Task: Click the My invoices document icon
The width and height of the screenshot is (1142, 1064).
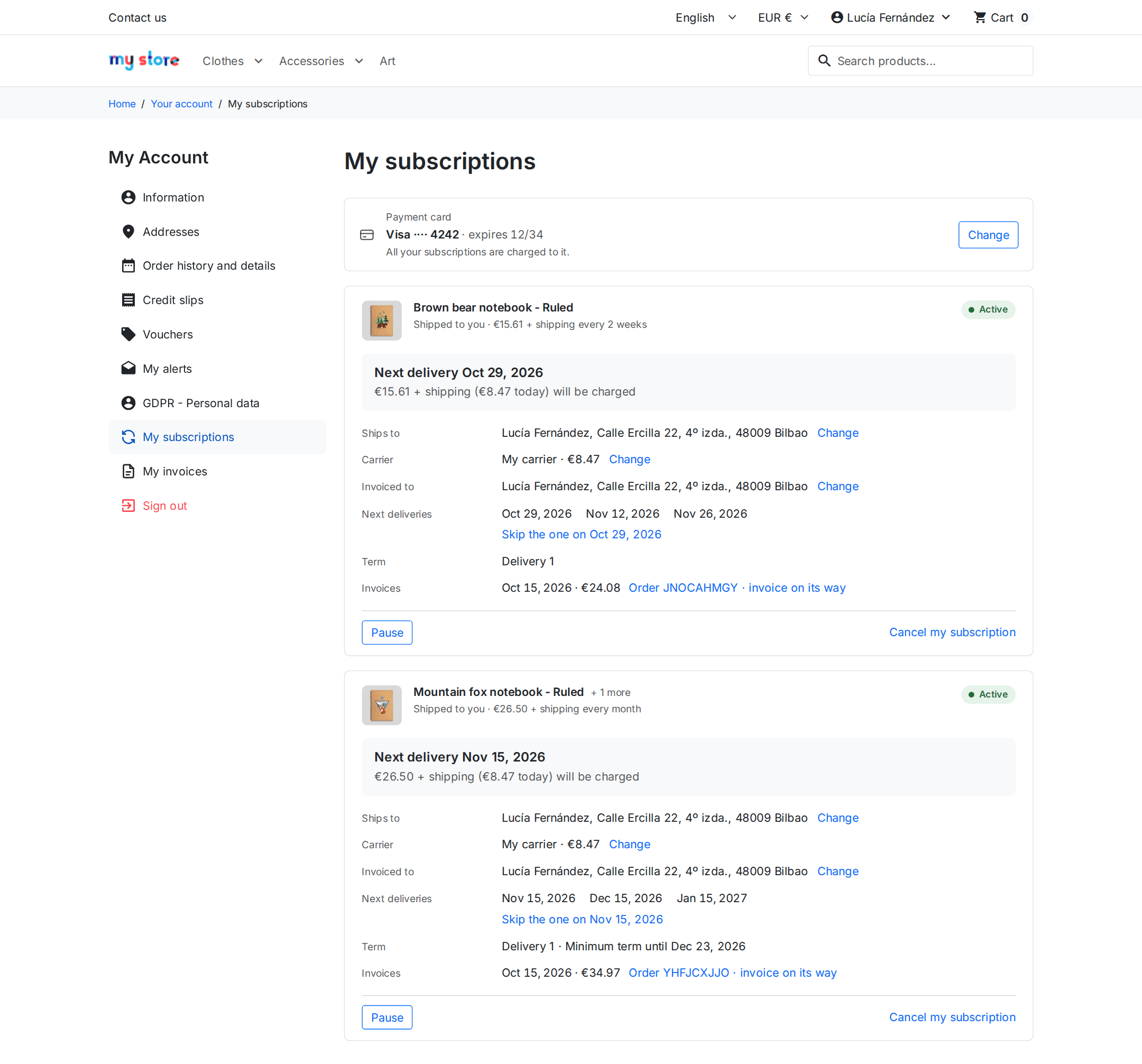Action: coord(128,471)
